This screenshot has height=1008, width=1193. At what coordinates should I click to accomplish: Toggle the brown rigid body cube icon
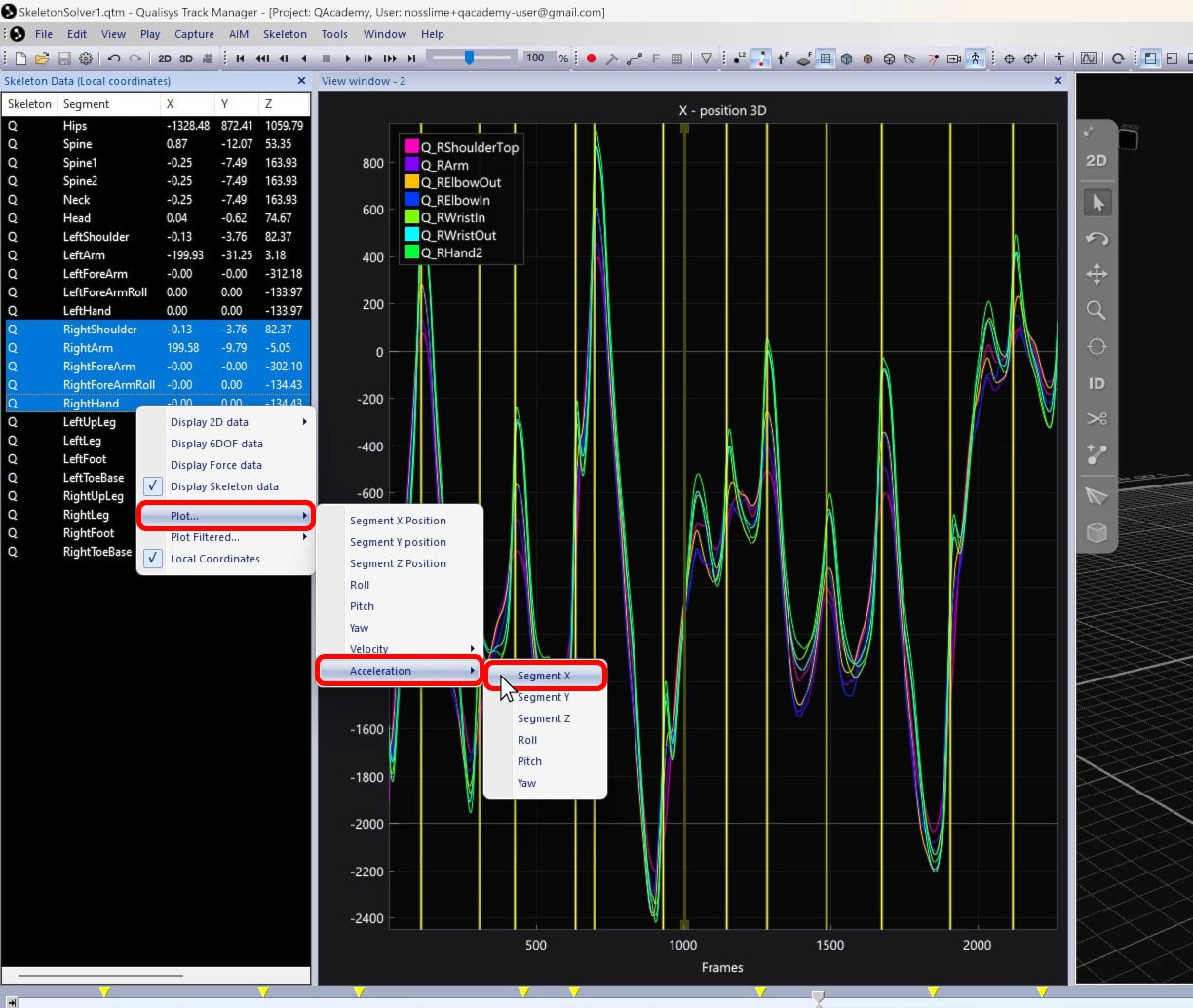[867, 58]
